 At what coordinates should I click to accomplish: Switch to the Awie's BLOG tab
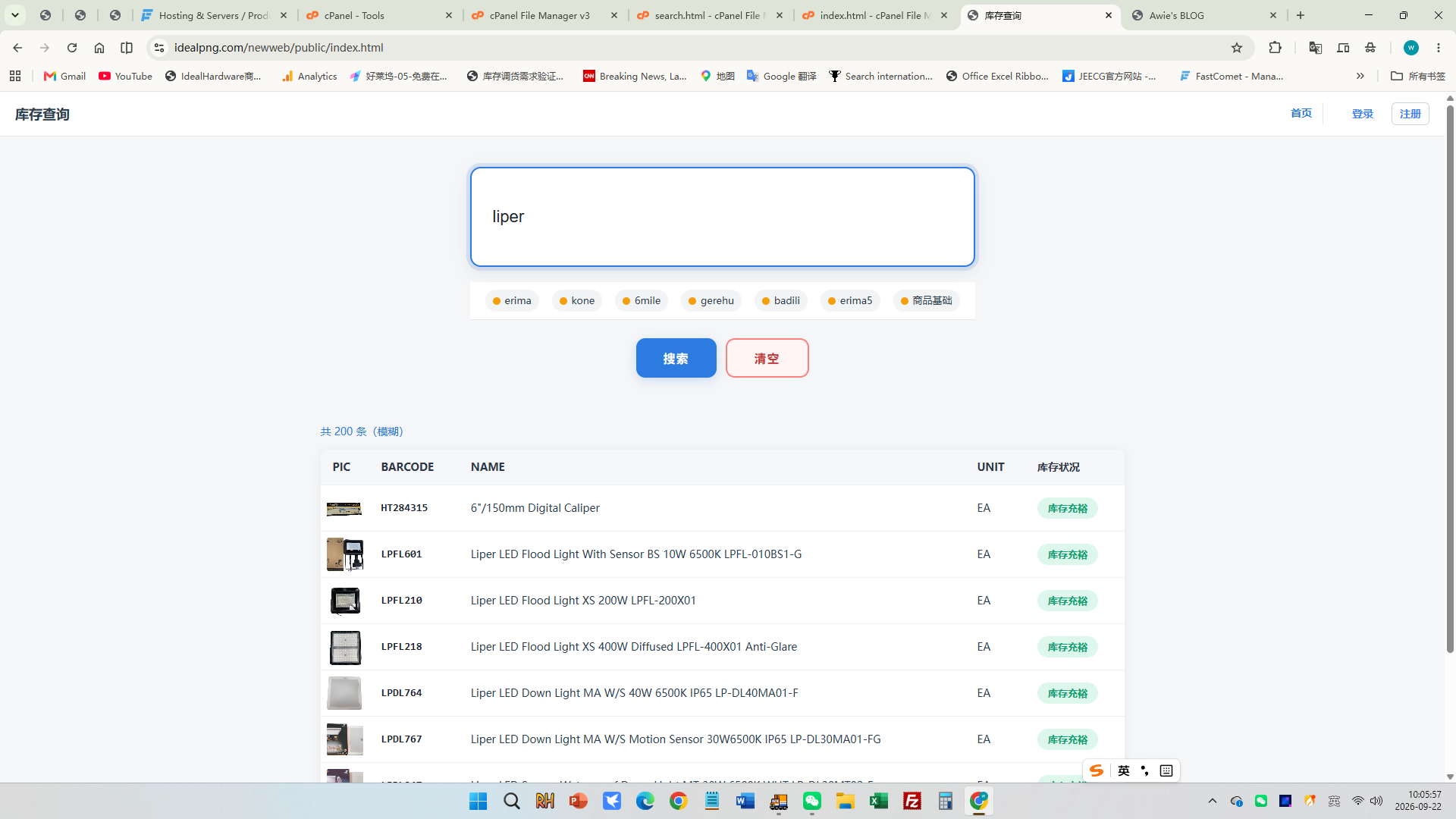pyautogui.click(x=1204, y=15)
